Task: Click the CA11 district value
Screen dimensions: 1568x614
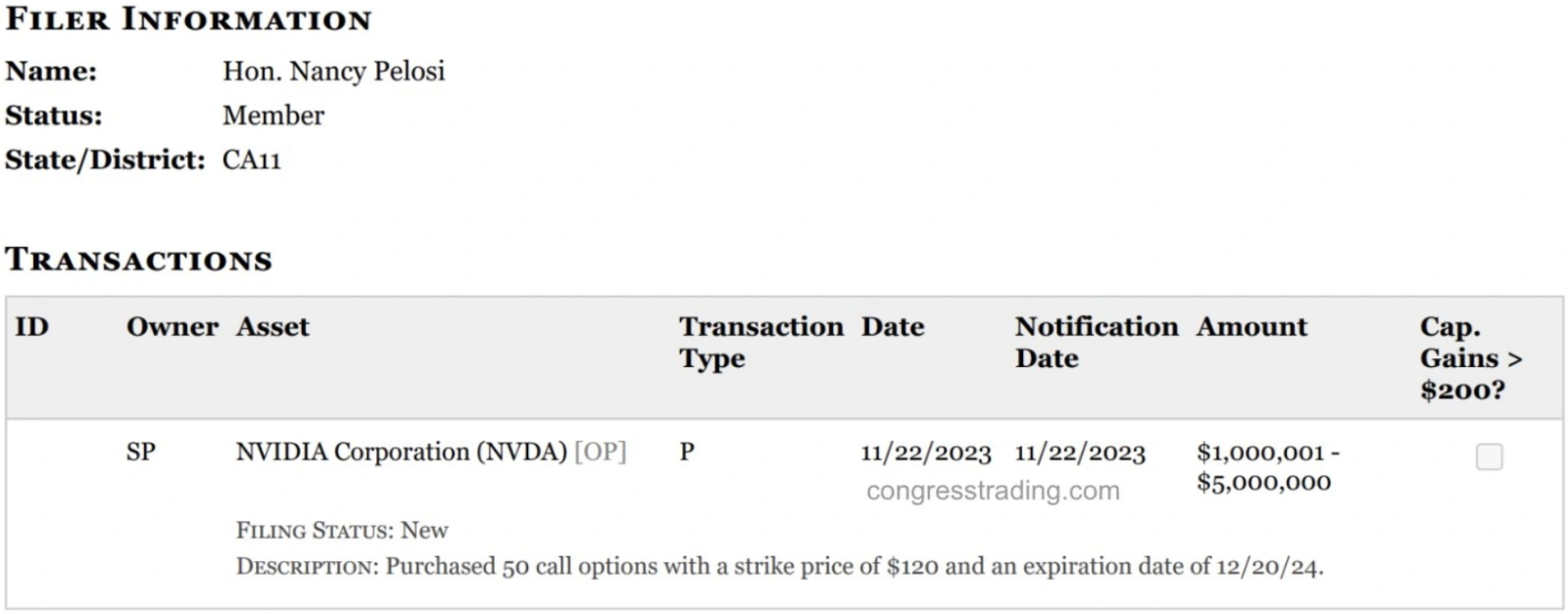Action: coord(251,160)
